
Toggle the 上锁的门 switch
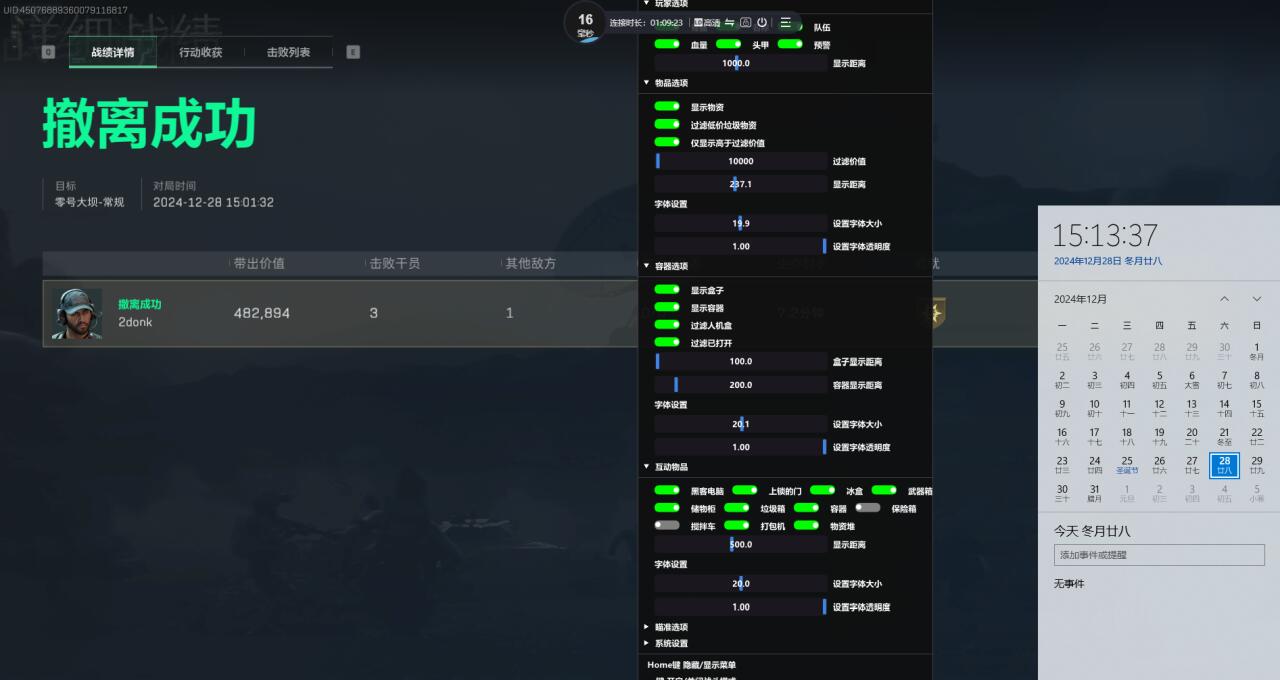[745, 491]
